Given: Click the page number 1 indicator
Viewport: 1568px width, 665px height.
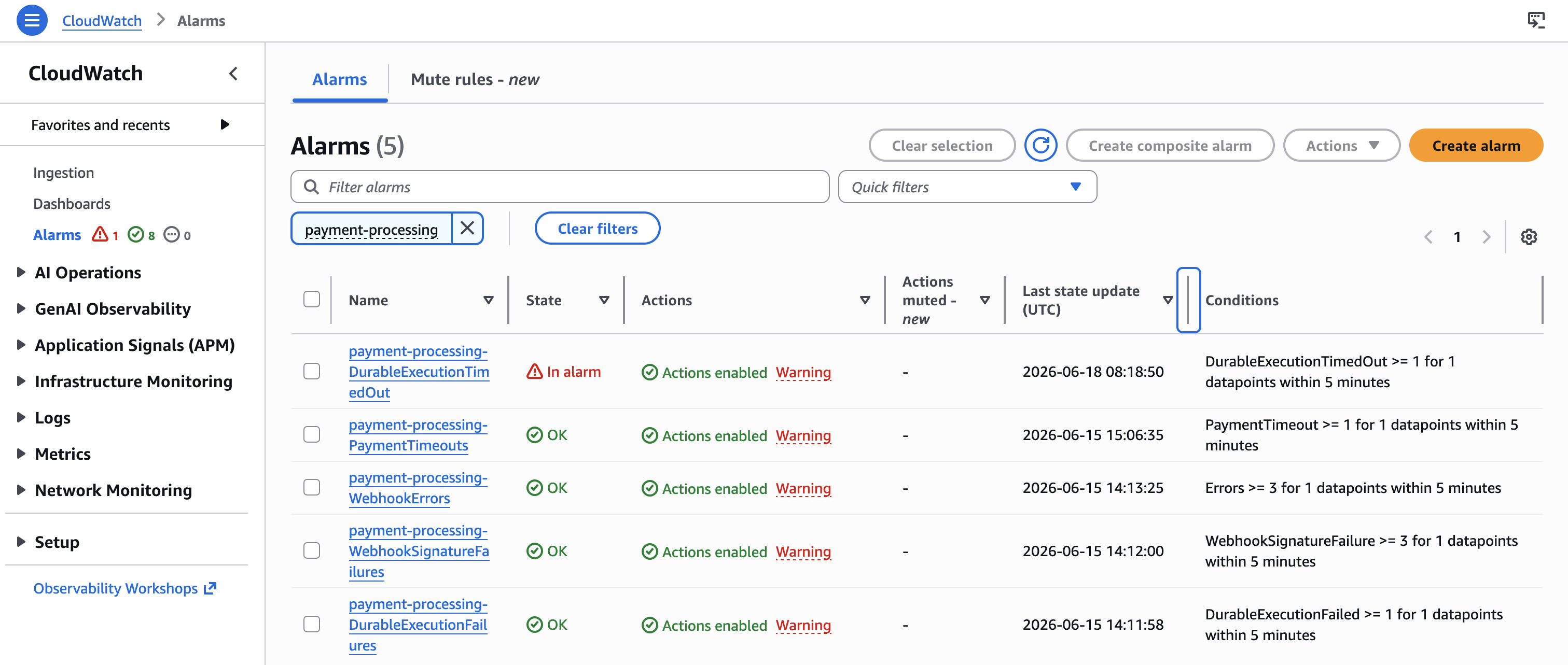Looking at the screenshot, I should click(x=1457, y=237).
